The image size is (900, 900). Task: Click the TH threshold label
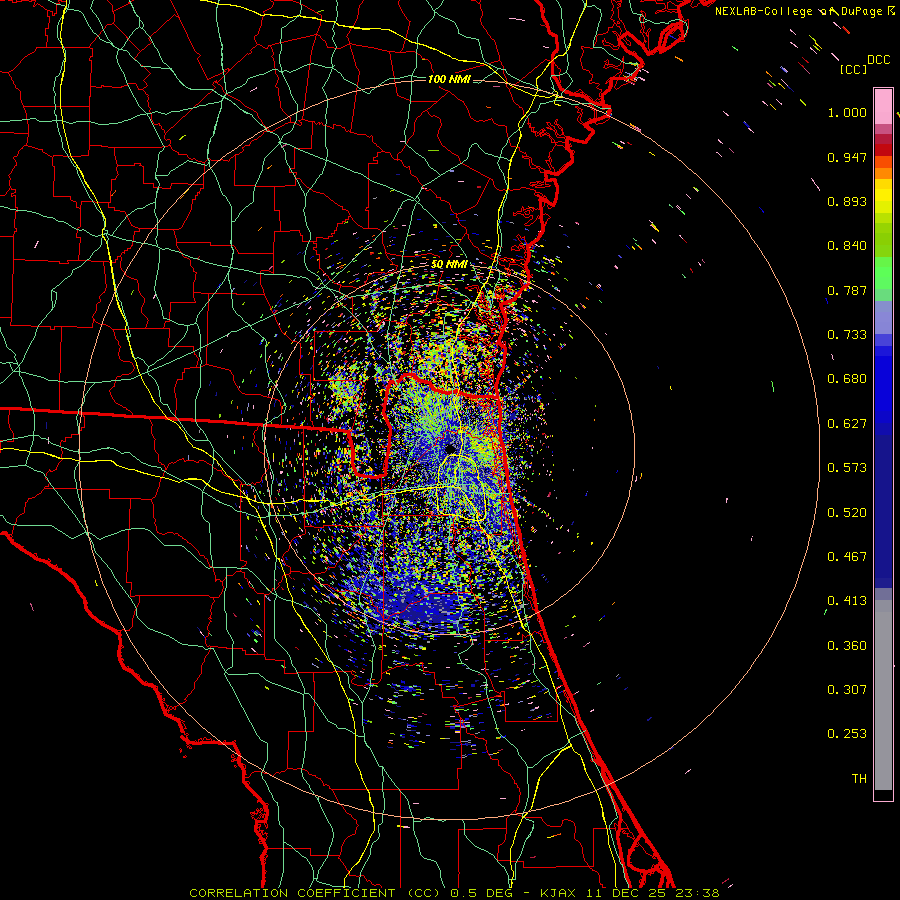[859, 779]
